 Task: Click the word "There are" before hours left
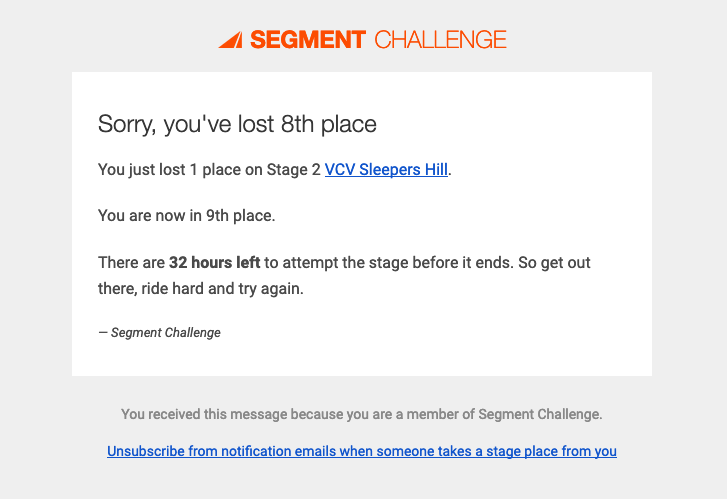tap(131, 262)
